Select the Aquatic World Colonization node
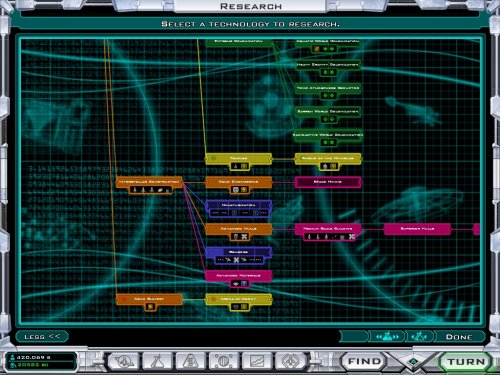 pos(328,42)
